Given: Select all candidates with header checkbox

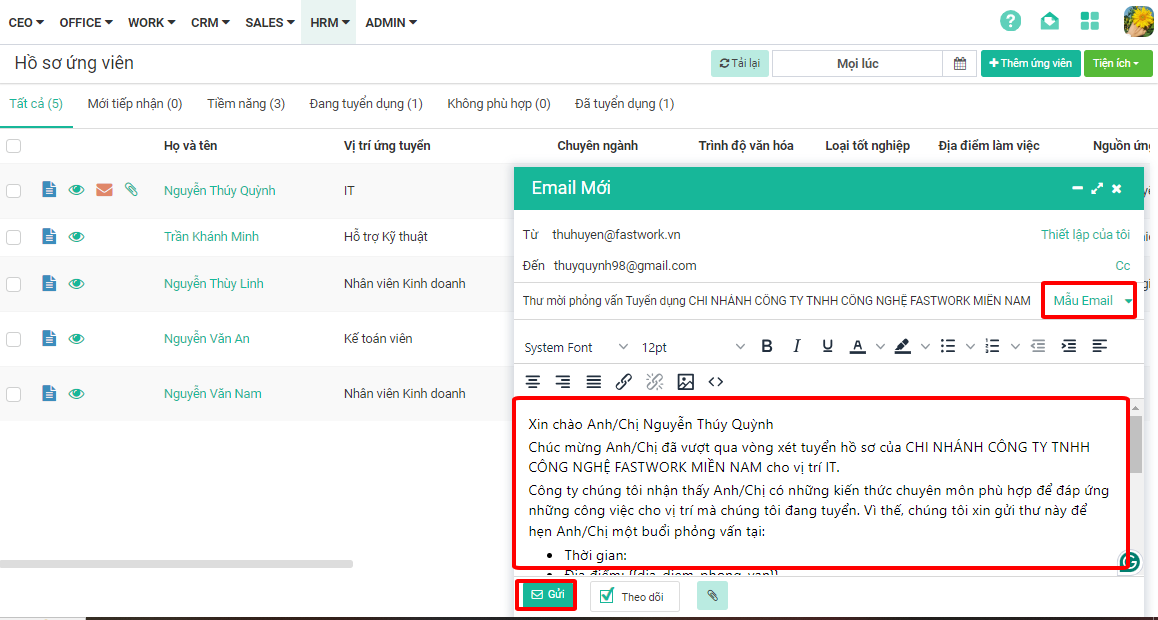Looking at the screenshot, I should point(14,146).
